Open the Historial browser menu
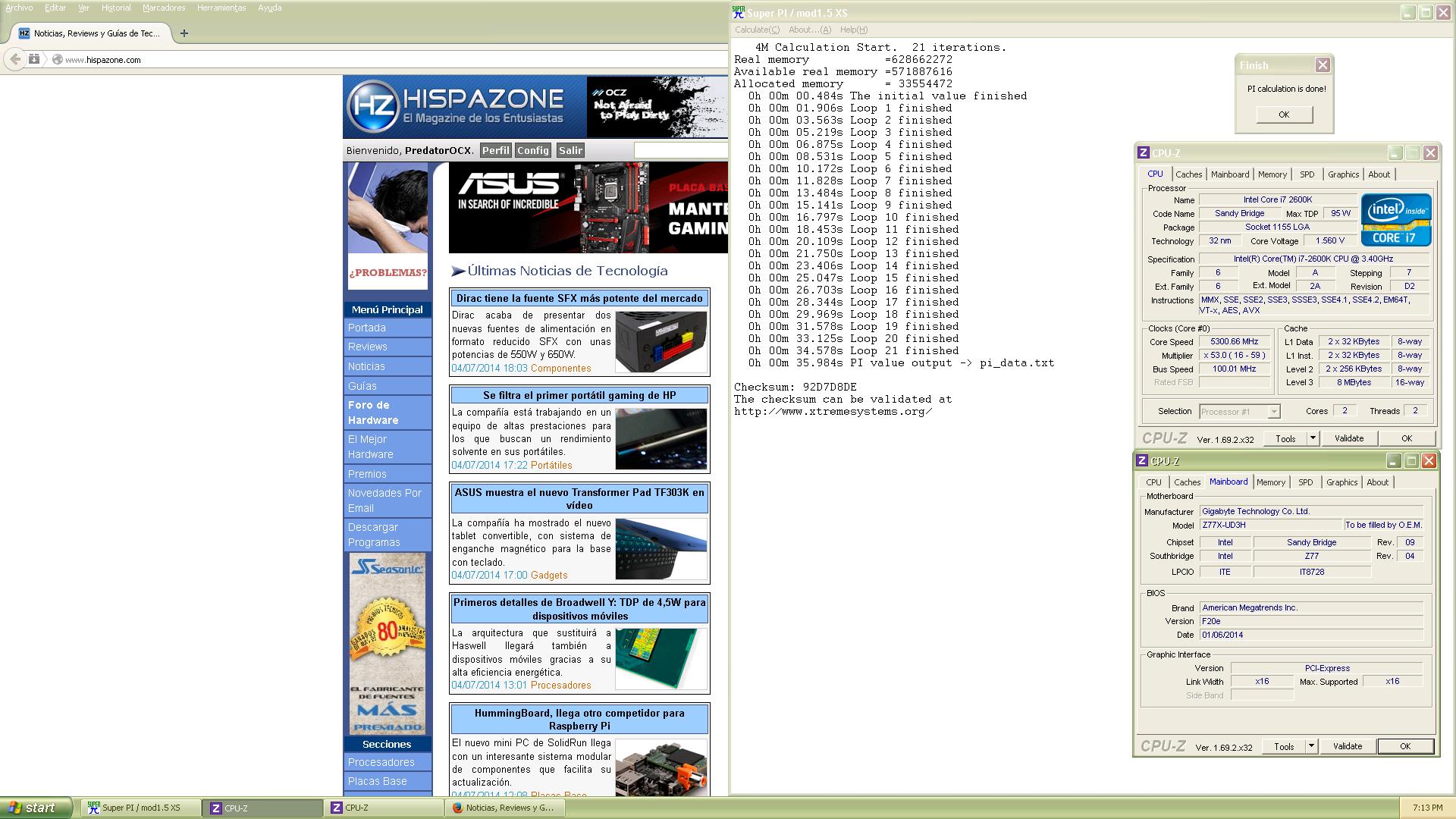The height and width of the screenshot is (819, 1456). click(x=116, y=8)
